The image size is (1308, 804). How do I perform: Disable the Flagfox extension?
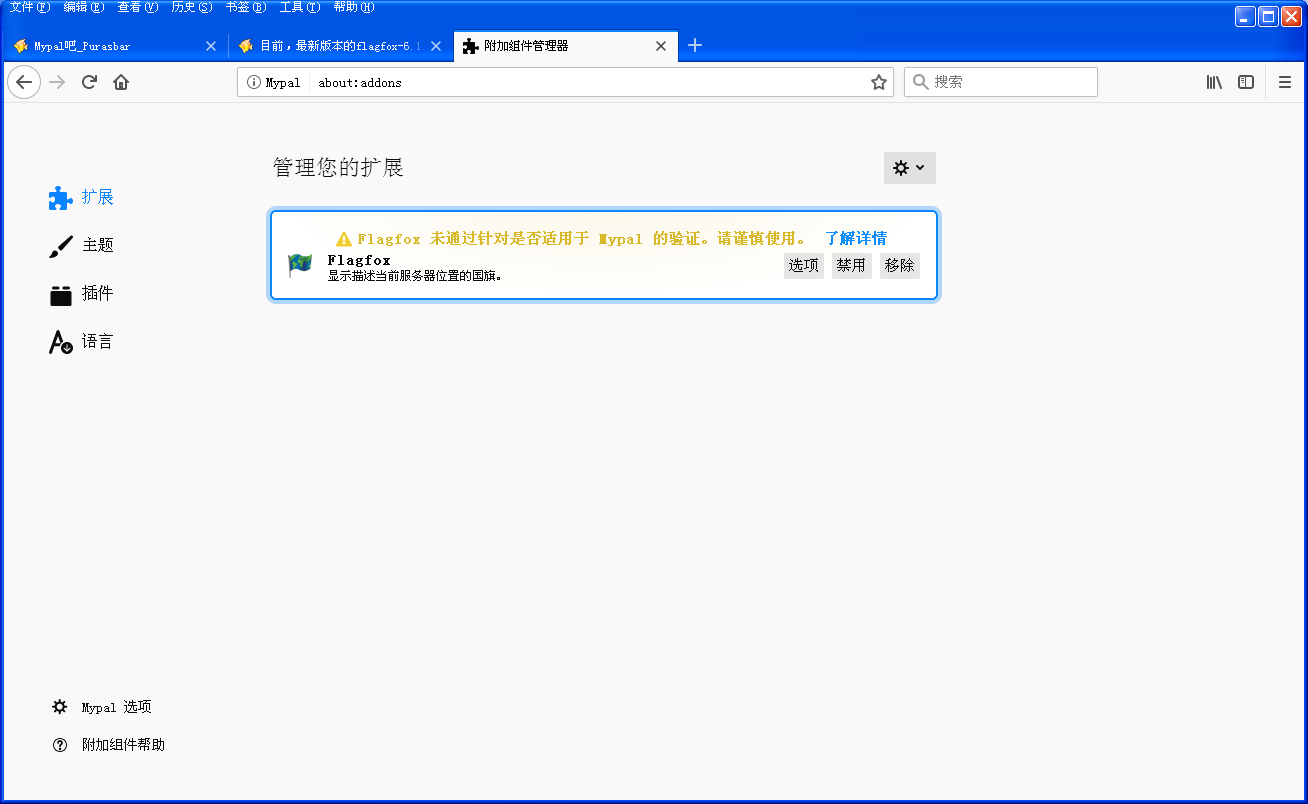pos(851,265)
